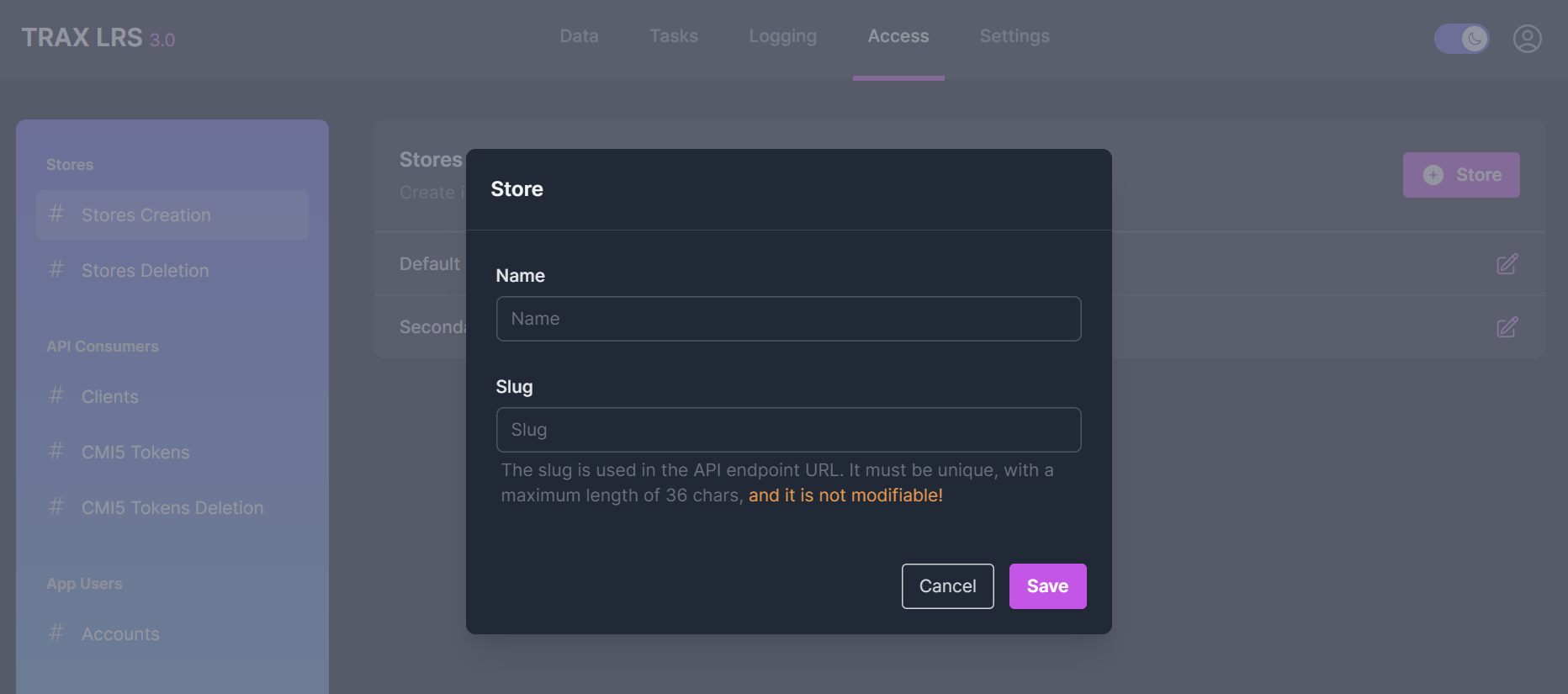1568x694 pixels.
Task: Save the new store
Action: [1047, 586]
